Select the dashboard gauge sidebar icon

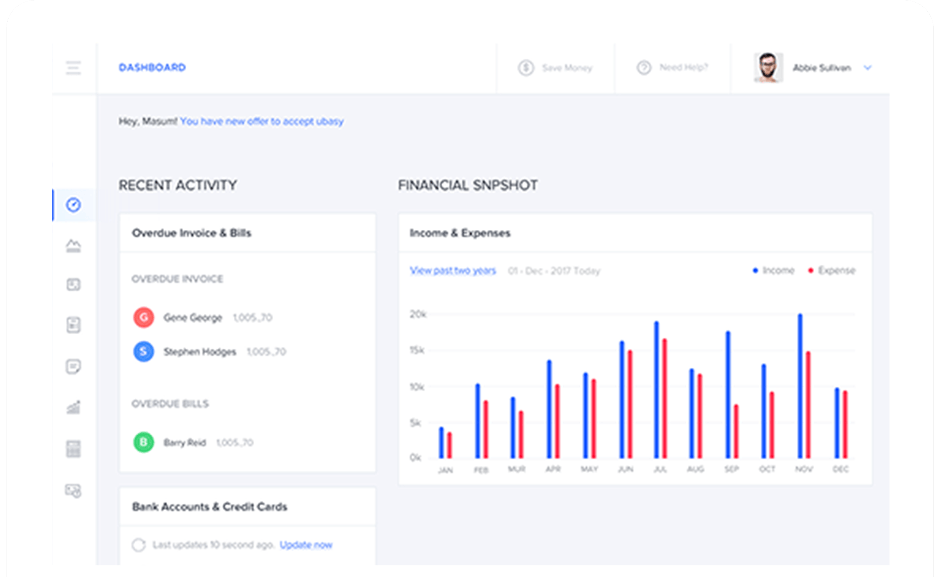pyautogui.click(x=73, y=205)
